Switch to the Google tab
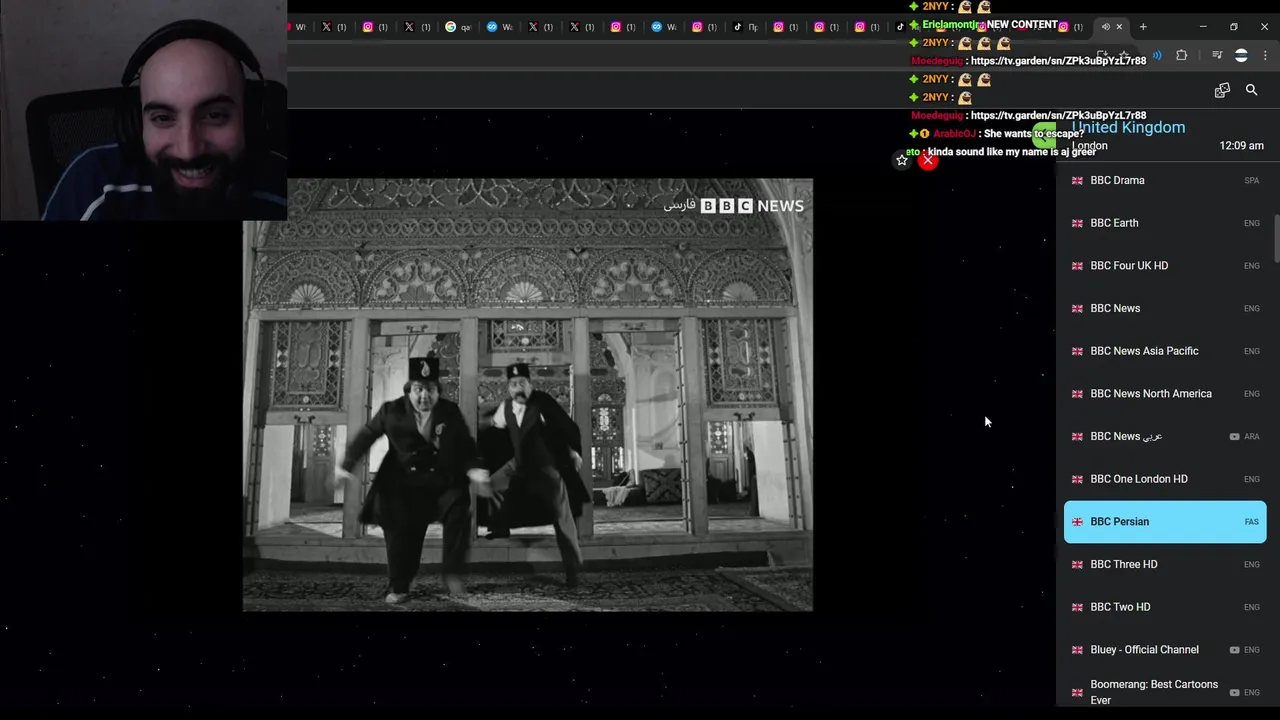Image resolution: width=1280 pixels, height=720 pixels. [x=458, y=27]
